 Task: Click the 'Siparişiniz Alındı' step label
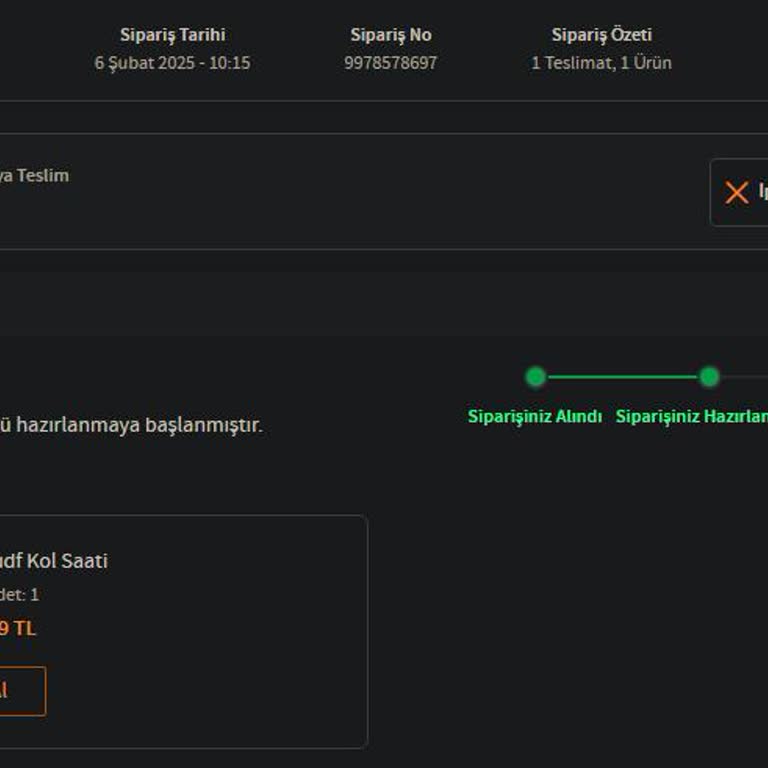point(535,417)
